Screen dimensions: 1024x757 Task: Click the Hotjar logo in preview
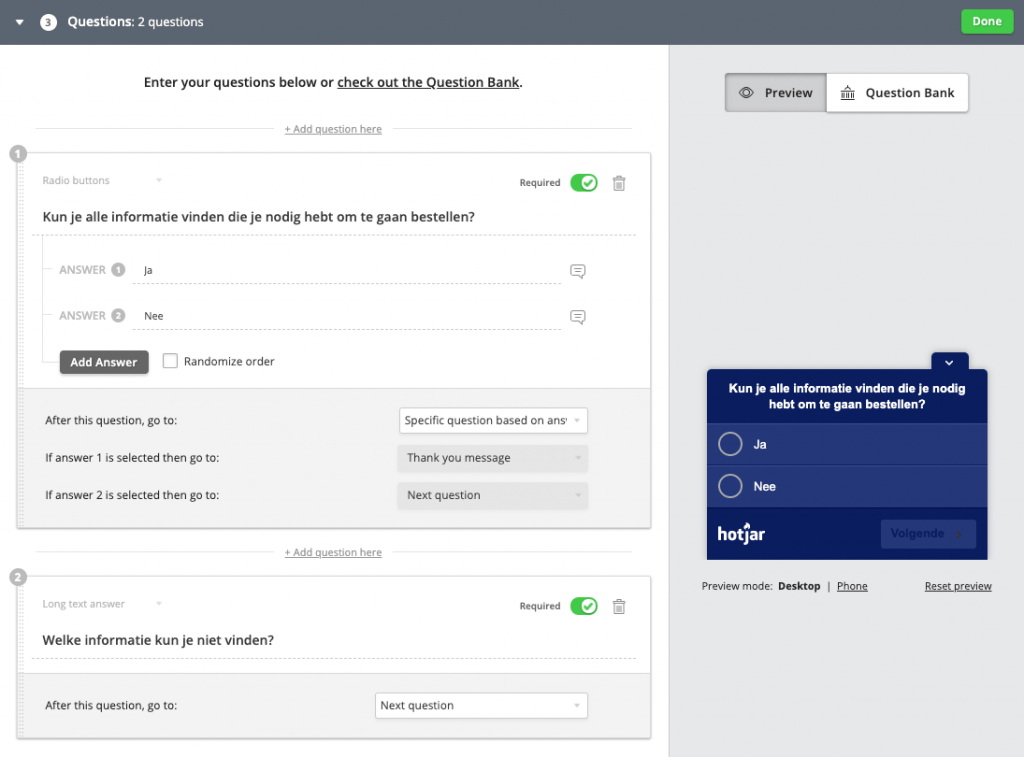741,534
